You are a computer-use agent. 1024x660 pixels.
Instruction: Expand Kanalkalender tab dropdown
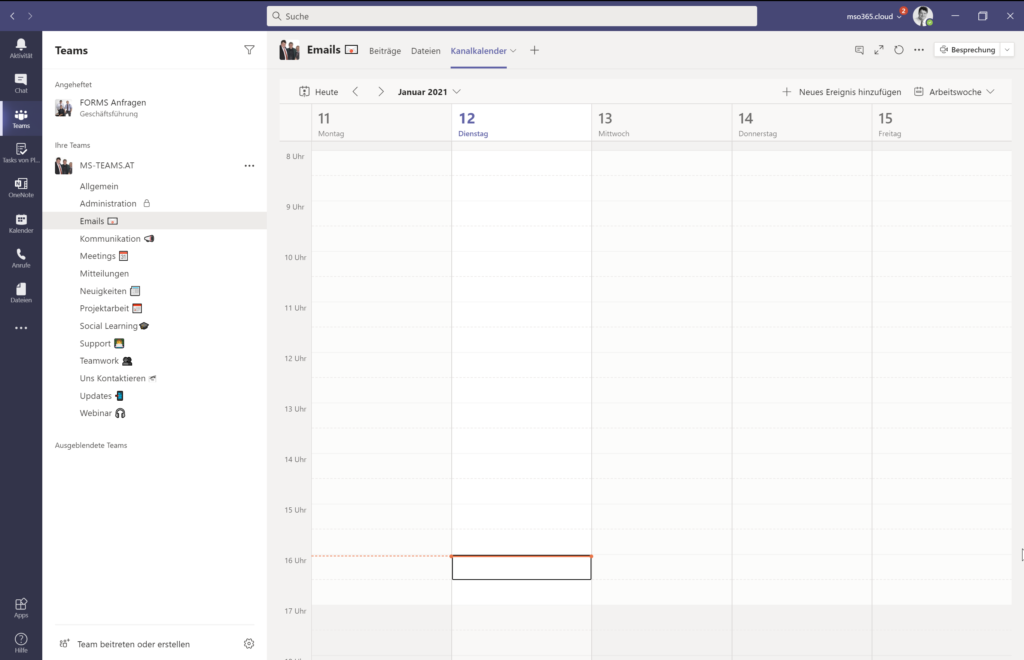point(513,51)
